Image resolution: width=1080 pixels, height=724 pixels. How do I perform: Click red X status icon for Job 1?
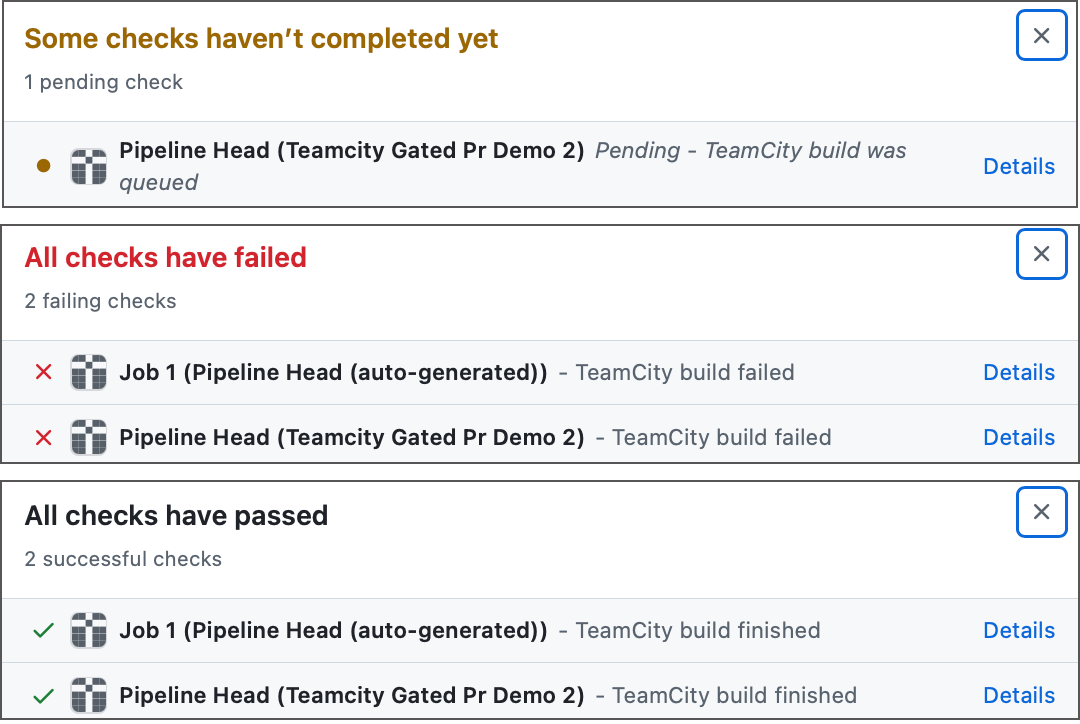43,373
